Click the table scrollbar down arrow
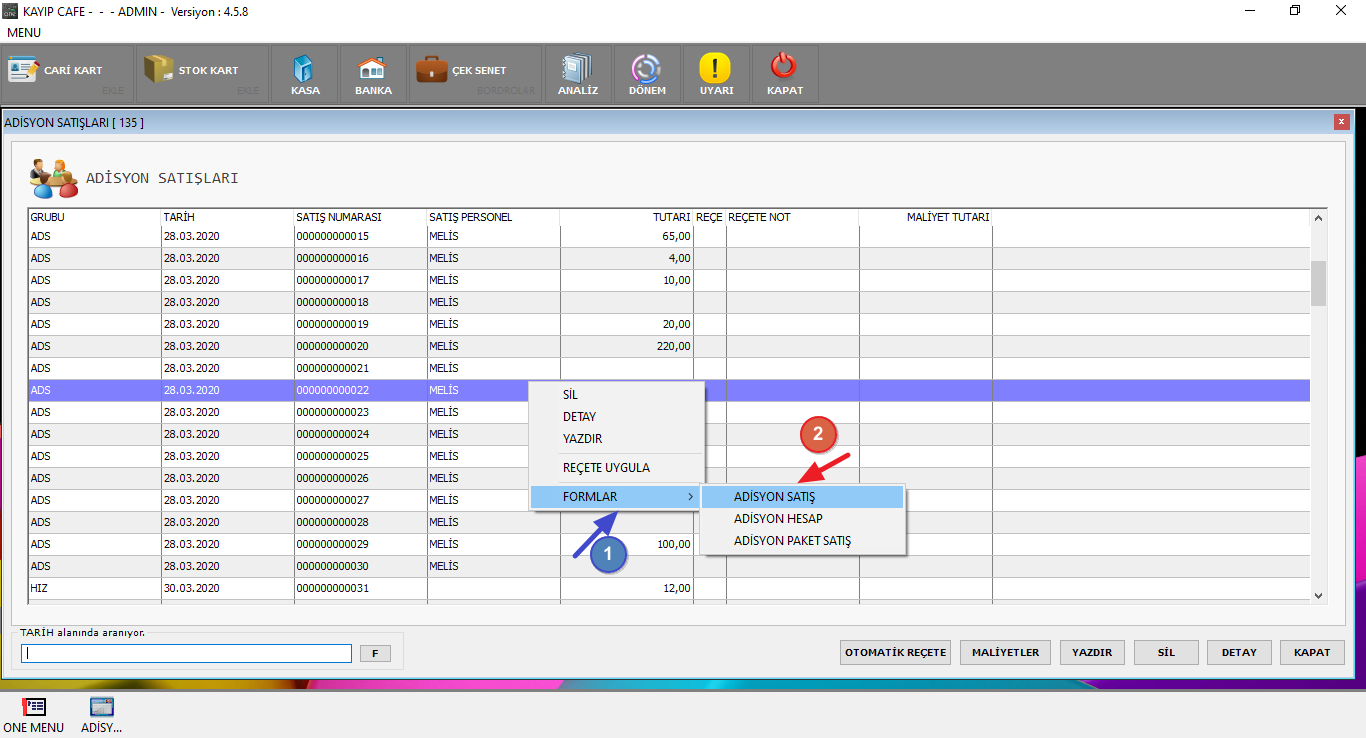The width and height of the screenshot is (1366, 738). (1318, 595)
